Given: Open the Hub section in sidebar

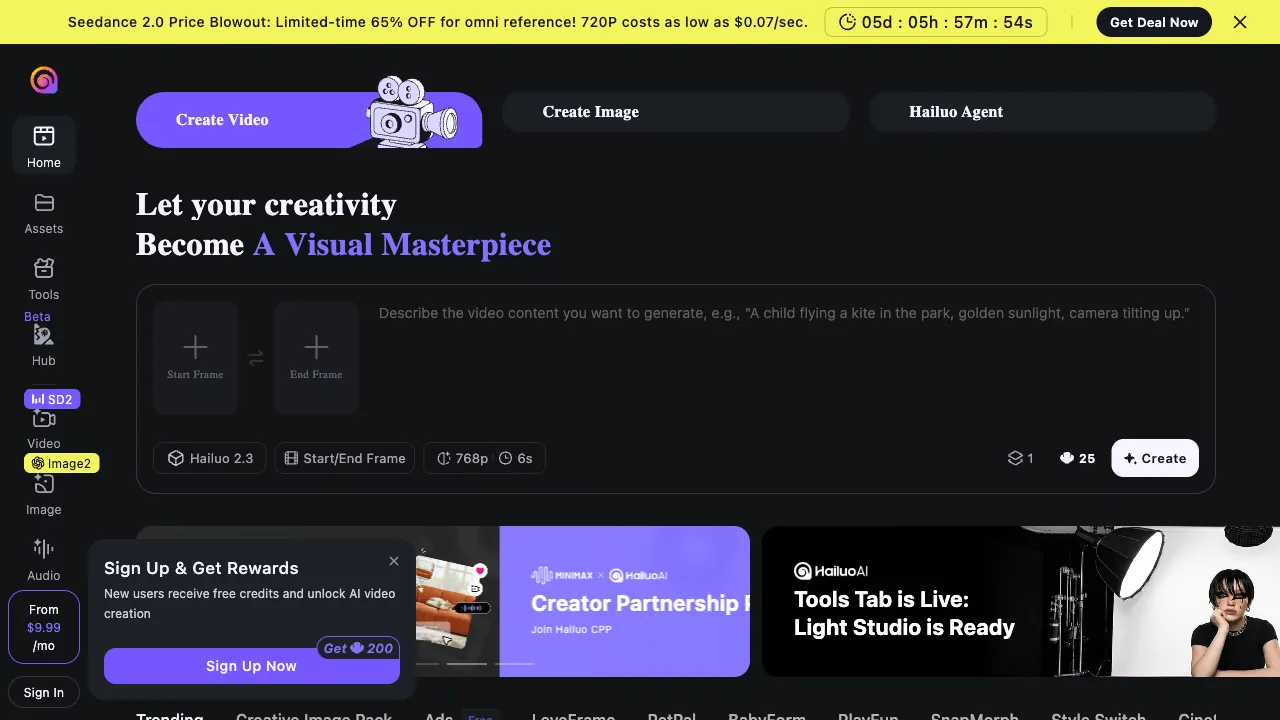Looking at the screenshot, I should [x=44, y=345].
